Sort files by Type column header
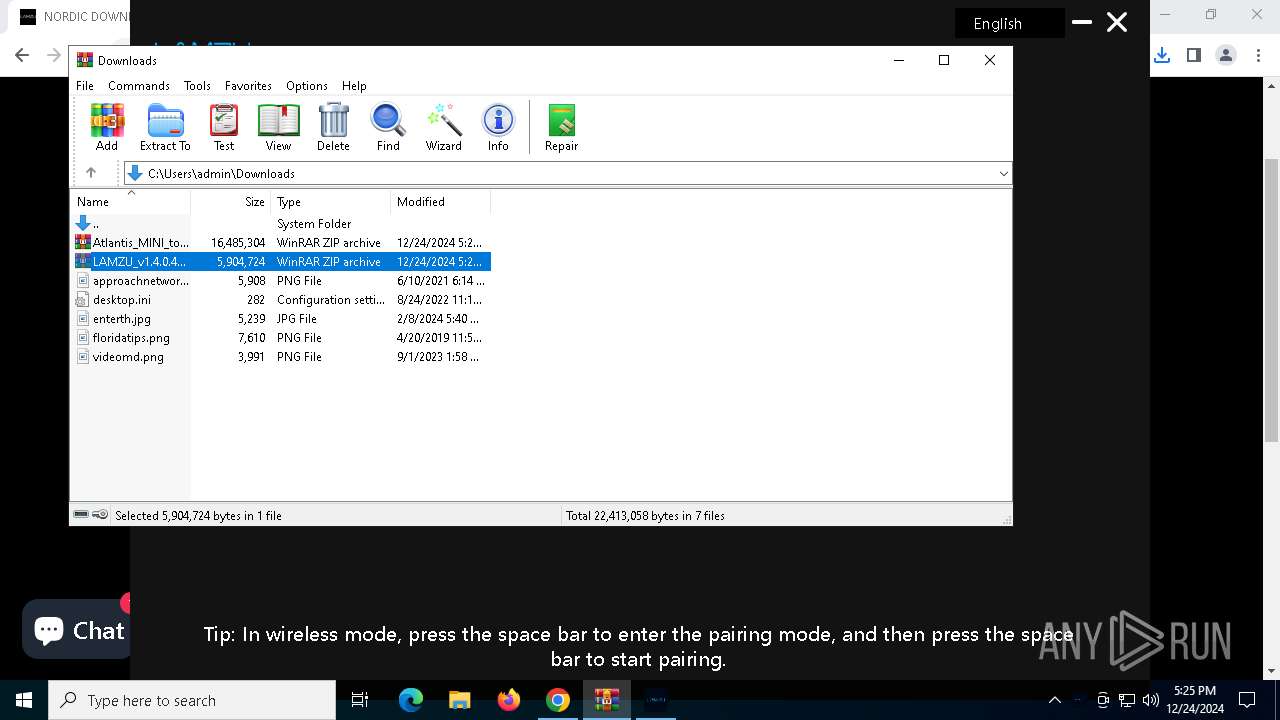1280x720 pixels. coord(330,201)
